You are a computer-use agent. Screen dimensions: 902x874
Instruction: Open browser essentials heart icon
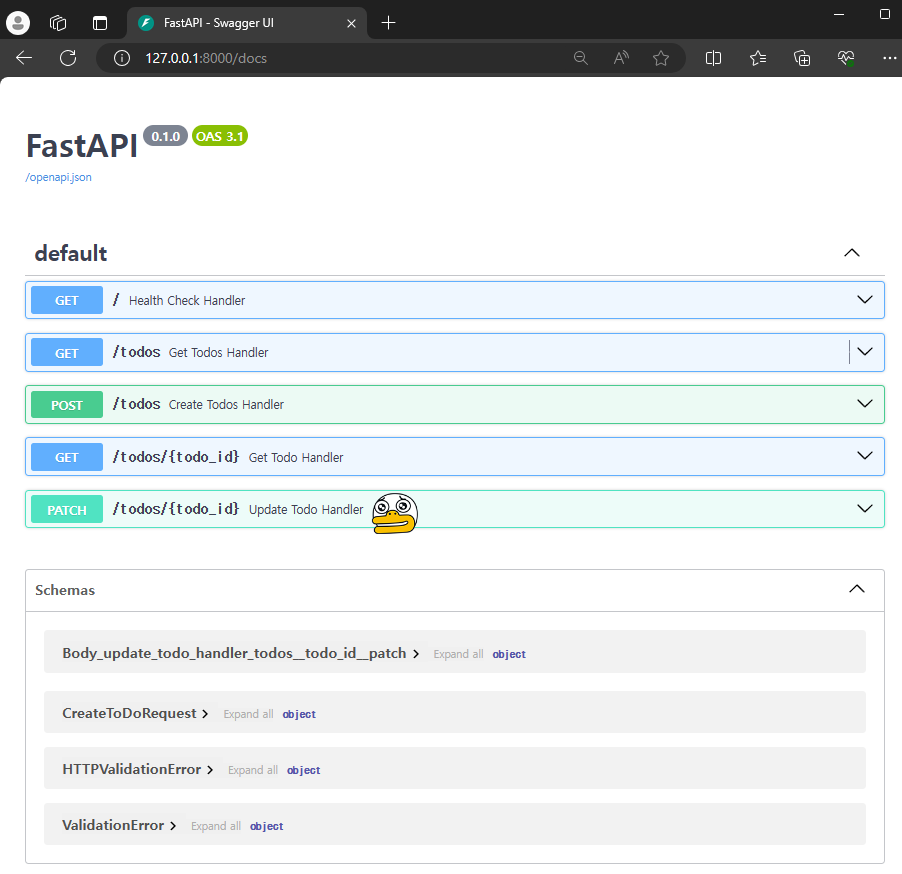(x=846, y=58)
